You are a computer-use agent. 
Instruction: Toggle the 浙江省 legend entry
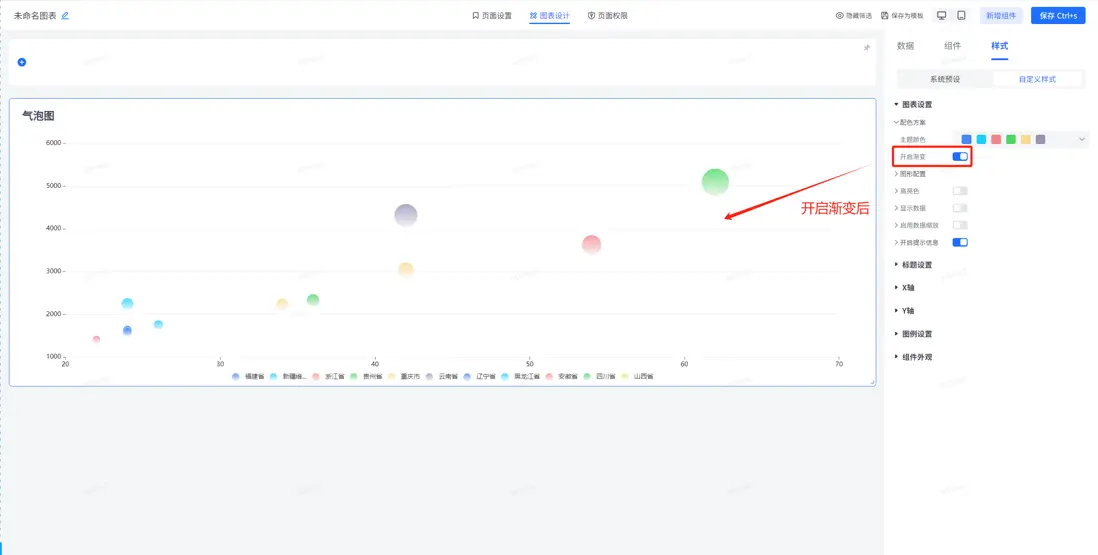[328, 377]
